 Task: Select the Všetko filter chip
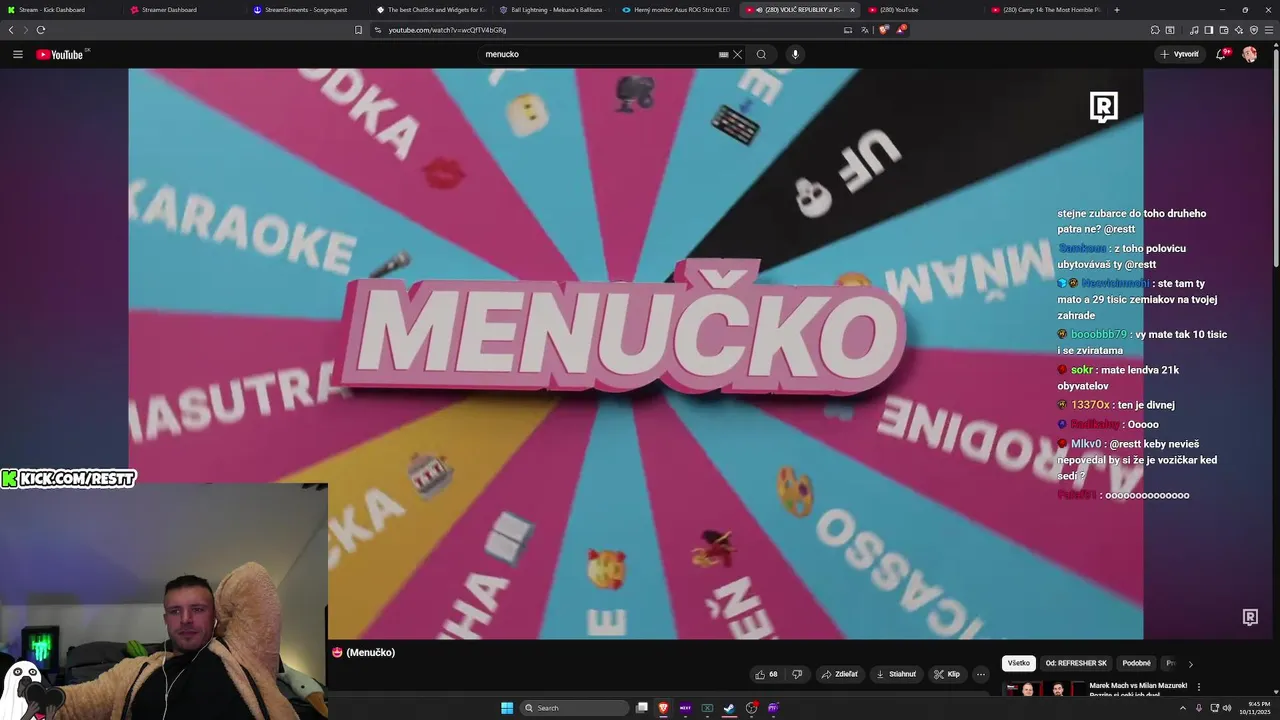point(1019,663)
